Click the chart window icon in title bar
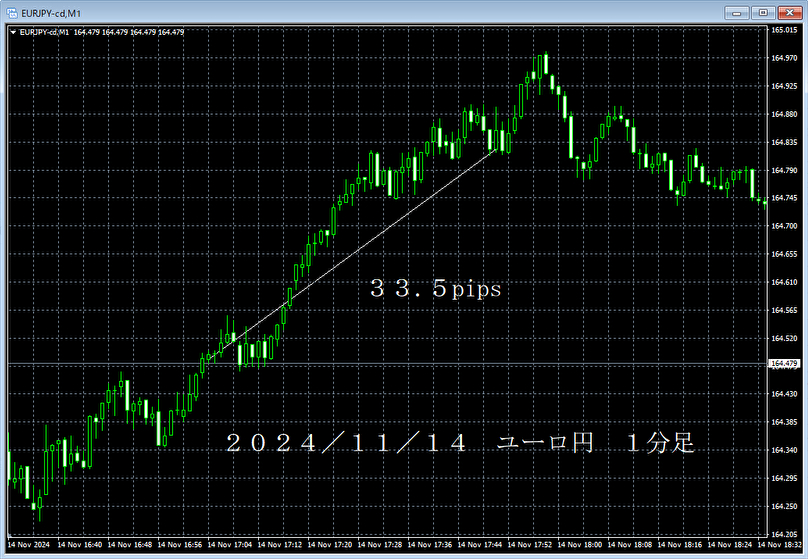Viewport: 808px width, 559px height. point(12,12)
